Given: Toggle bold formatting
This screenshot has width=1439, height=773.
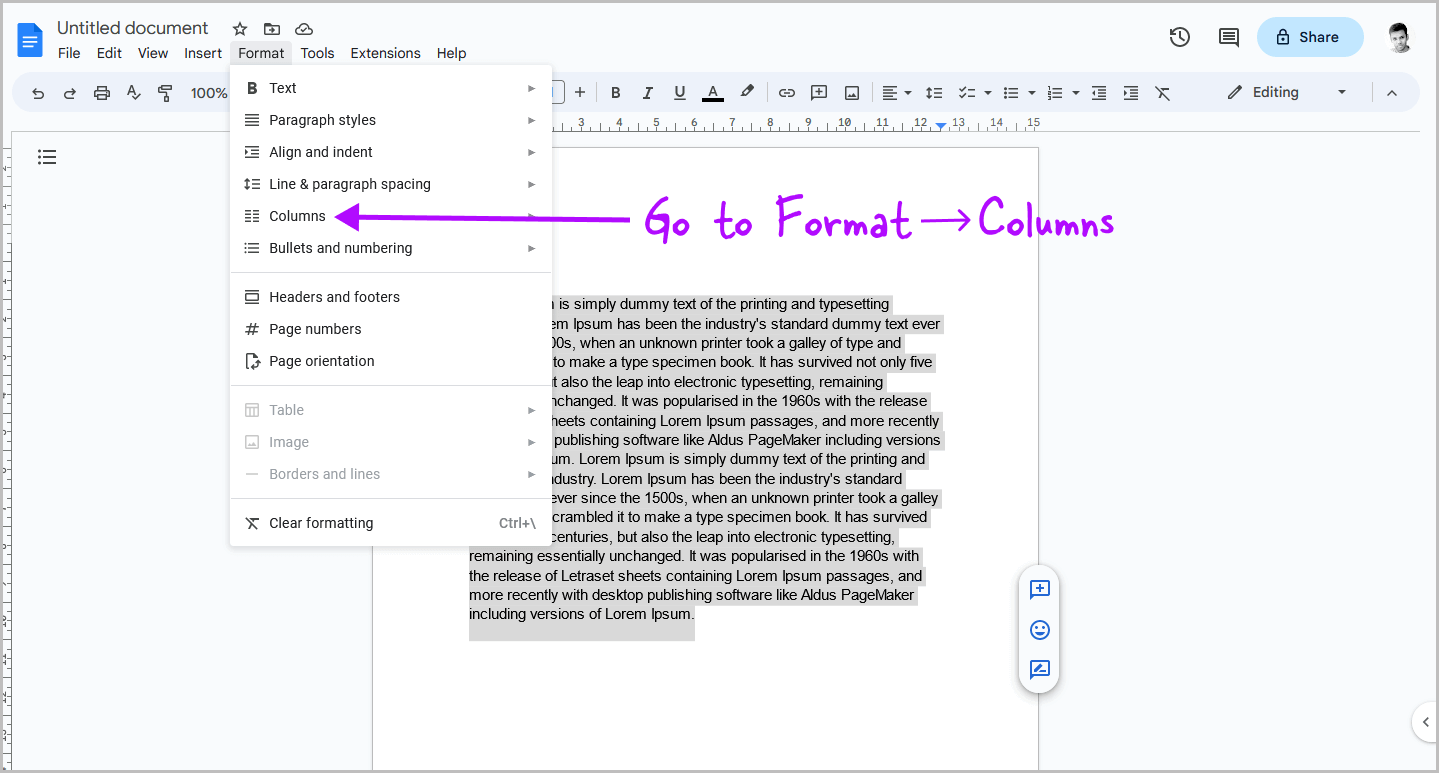Looking at the screenshot, I should 615,92.
